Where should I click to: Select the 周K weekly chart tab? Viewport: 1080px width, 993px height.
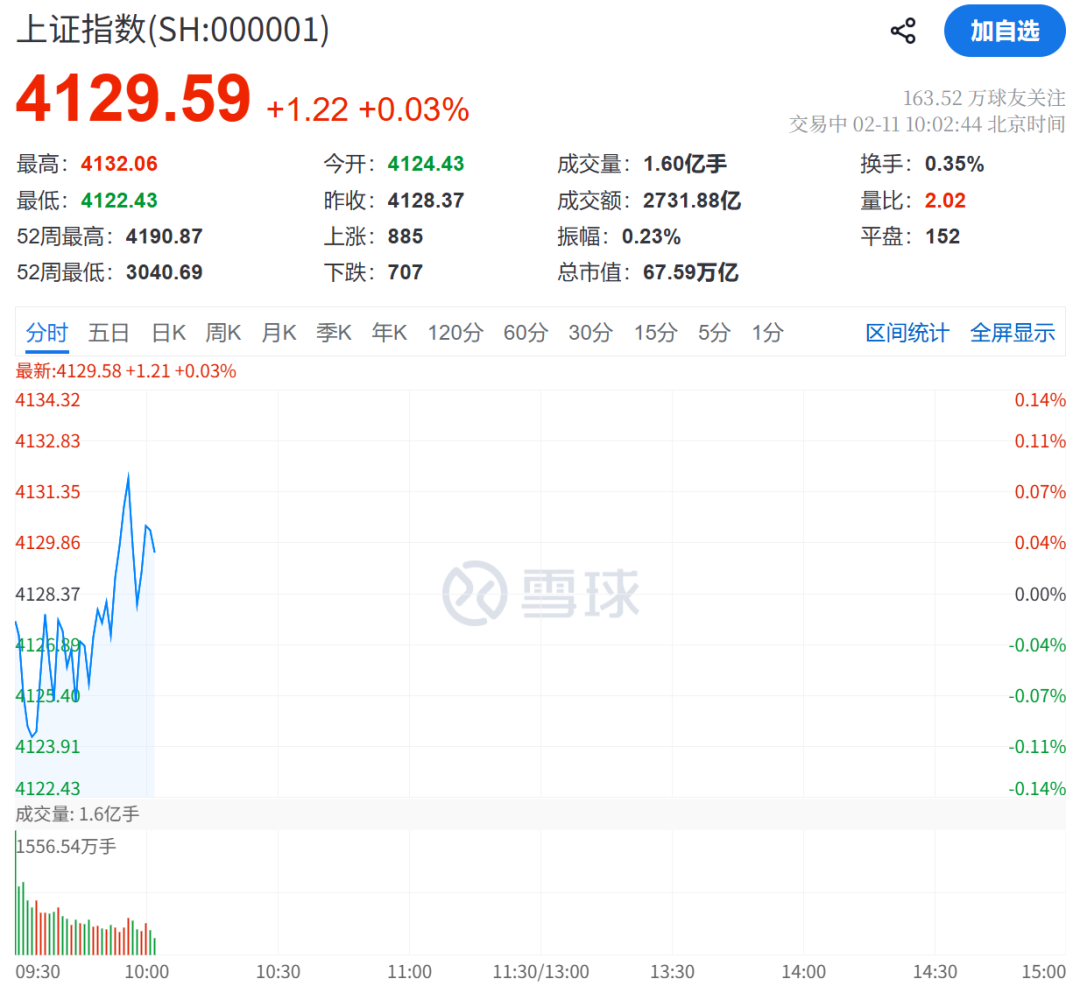223,333
